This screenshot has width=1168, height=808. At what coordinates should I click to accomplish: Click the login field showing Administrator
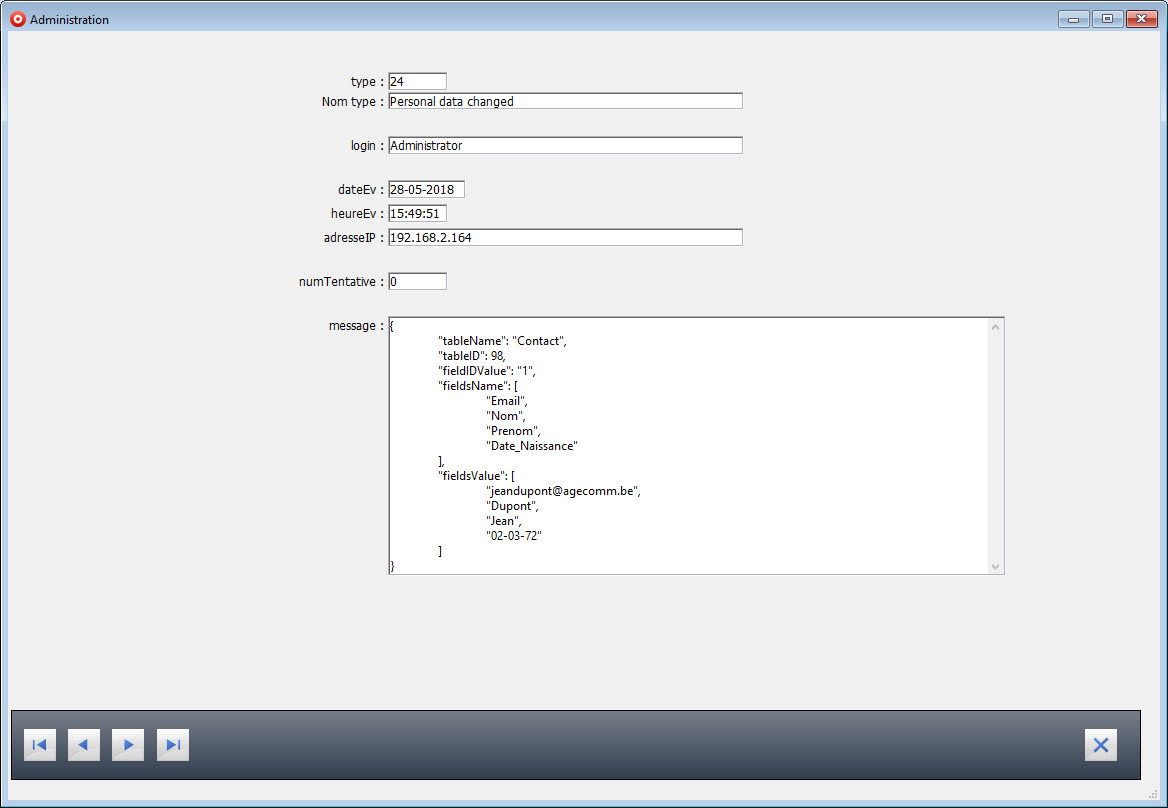(x=565, y=146)
